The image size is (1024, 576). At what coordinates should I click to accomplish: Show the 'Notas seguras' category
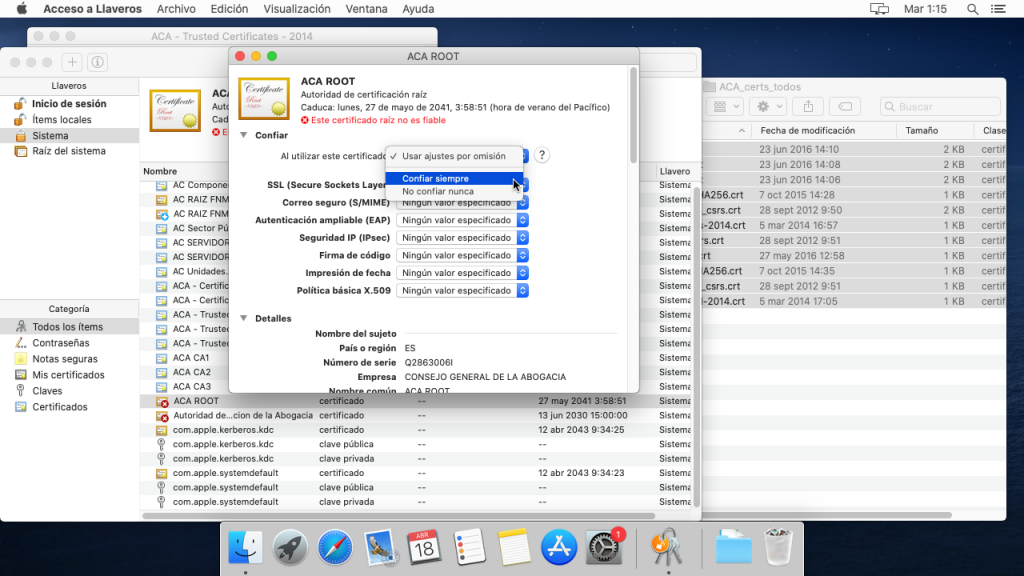pos(69,359)
